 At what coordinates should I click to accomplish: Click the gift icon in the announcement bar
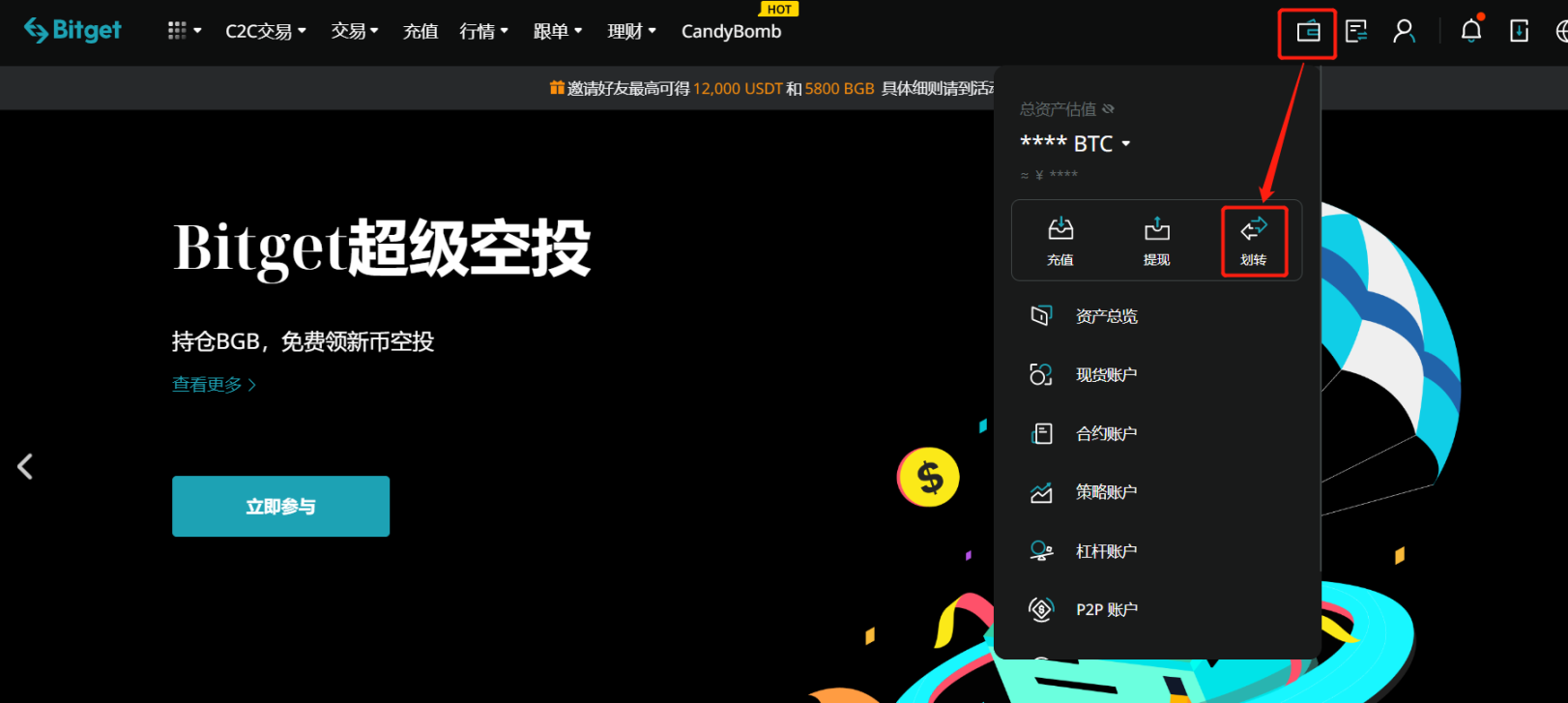[x=557, y=88]
